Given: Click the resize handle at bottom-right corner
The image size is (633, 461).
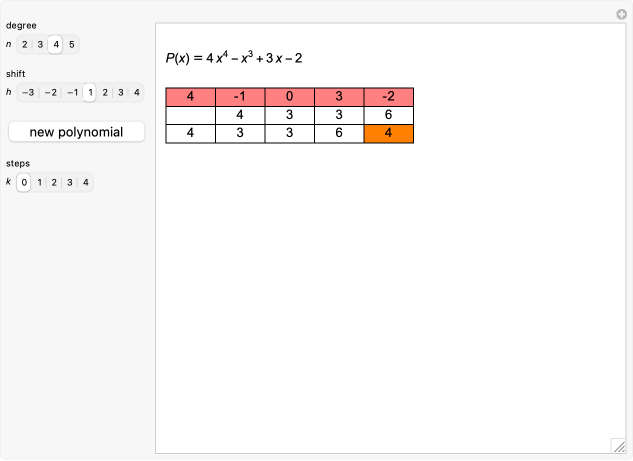Looking at the screenshot, I should point(618,446).
